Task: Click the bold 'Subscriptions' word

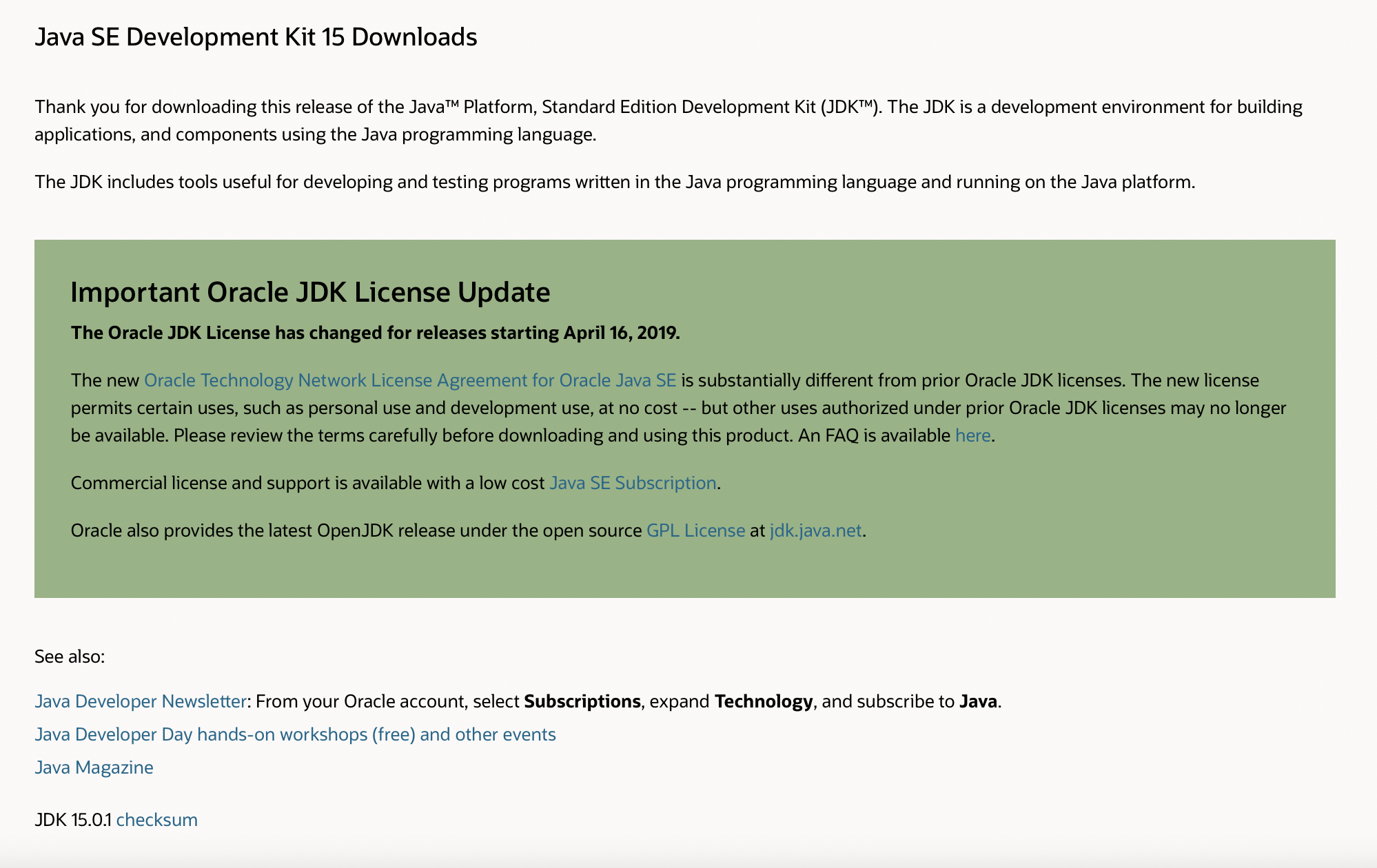Action: click(582, 701)
